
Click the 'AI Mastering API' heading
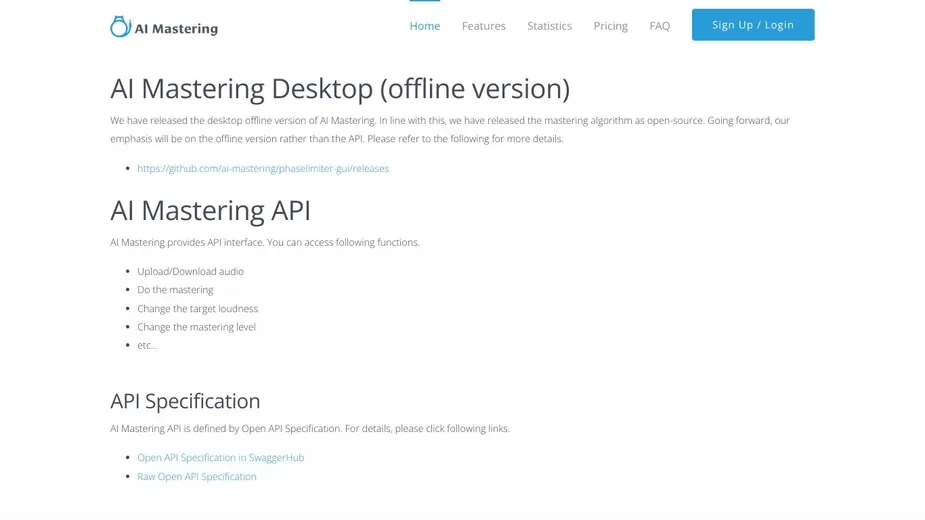pos(211,210)
